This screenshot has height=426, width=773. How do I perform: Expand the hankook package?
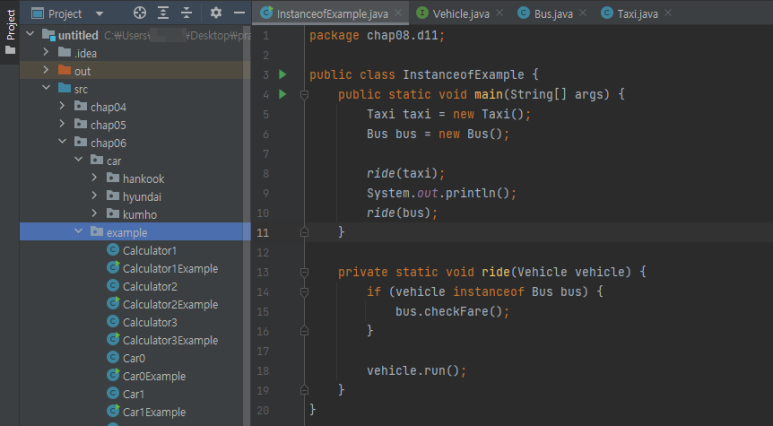(x=94, y=178)
